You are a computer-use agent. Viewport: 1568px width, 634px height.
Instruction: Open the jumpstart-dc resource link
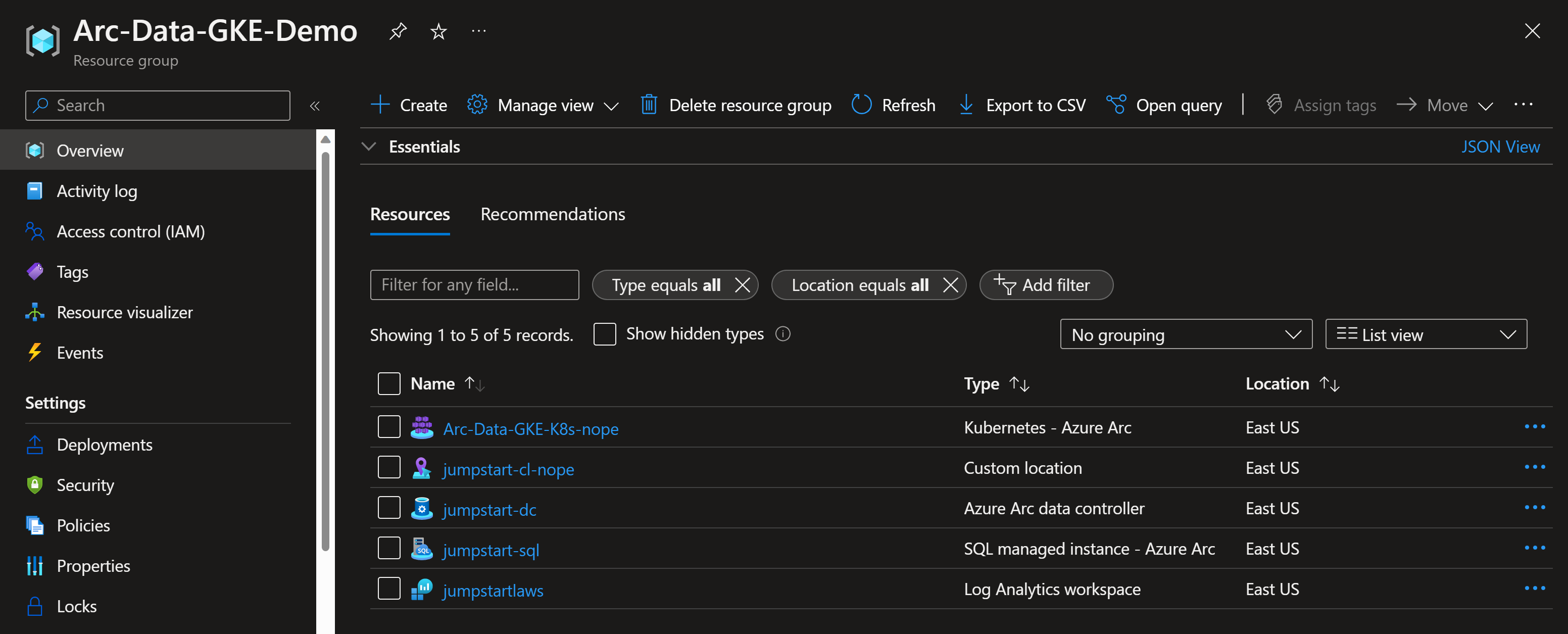(x=489, y=509)
